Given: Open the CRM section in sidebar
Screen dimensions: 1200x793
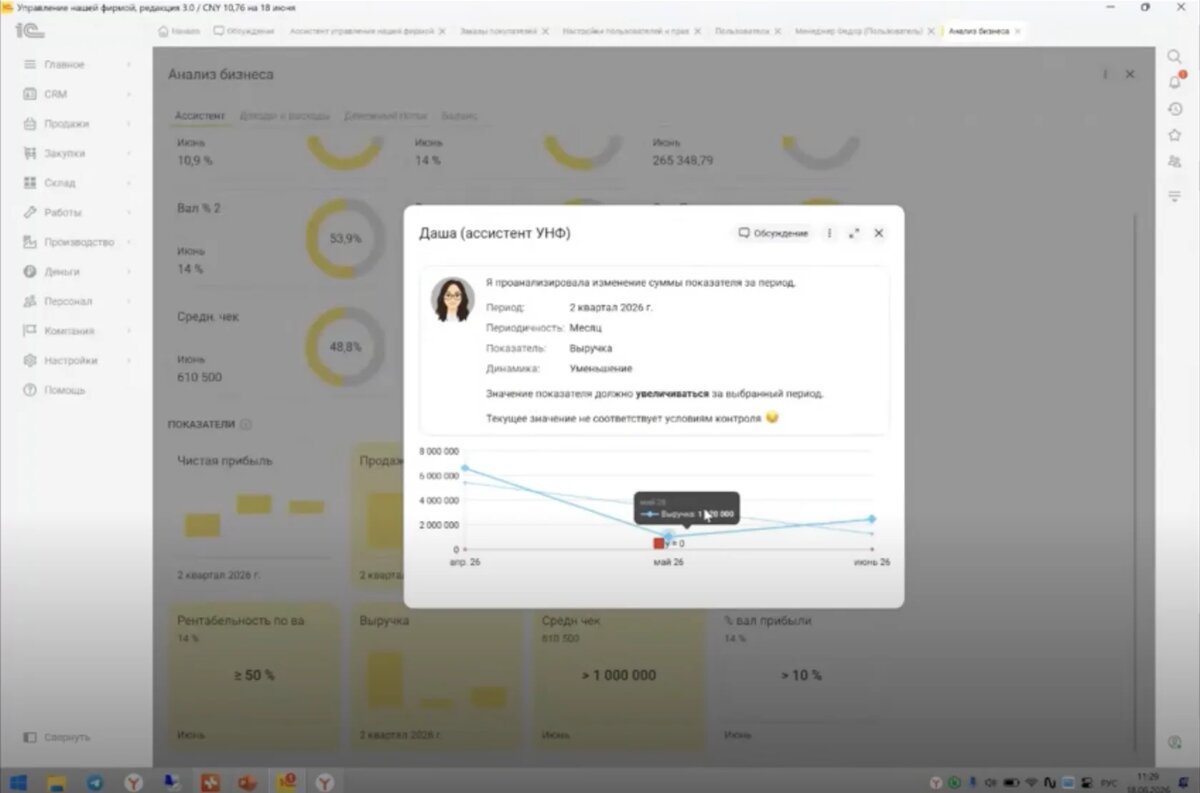Looking at the screenshot, I should pos(55,94).
